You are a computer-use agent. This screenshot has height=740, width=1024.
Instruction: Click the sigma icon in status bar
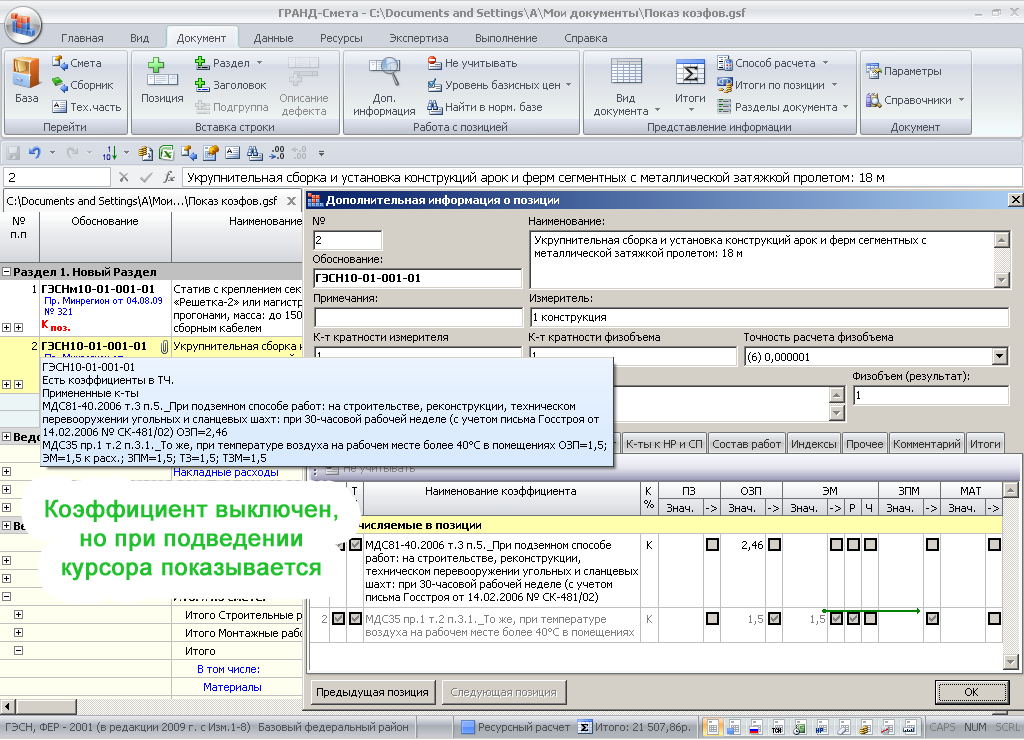(585, 727)
